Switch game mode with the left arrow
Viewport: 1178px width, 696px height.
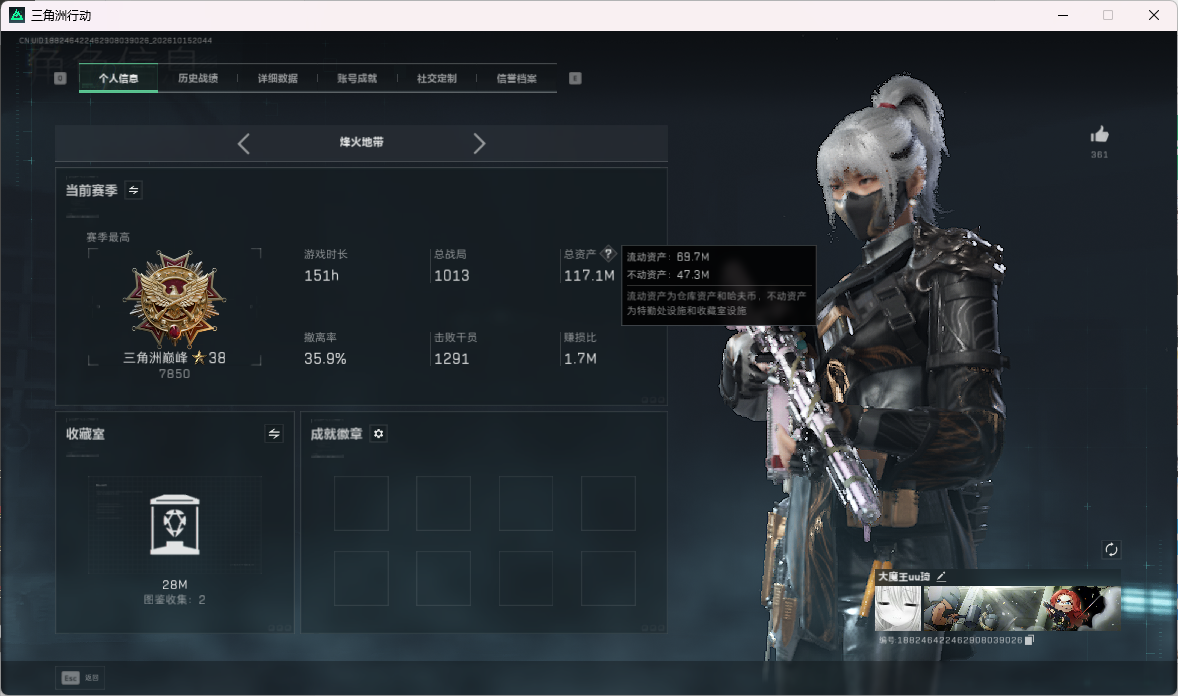pyautogui.click(x=243, y=143)
